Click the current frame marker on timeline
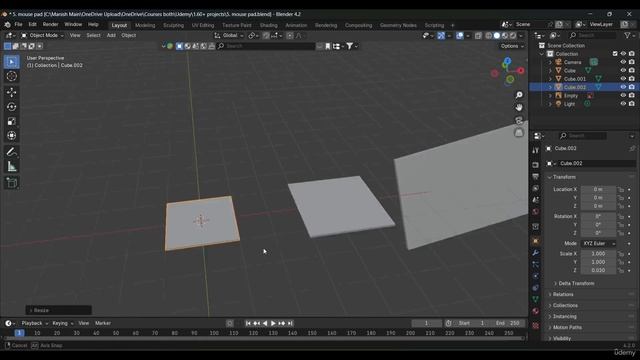Screen dimensions: 640x360 (19, 333)
